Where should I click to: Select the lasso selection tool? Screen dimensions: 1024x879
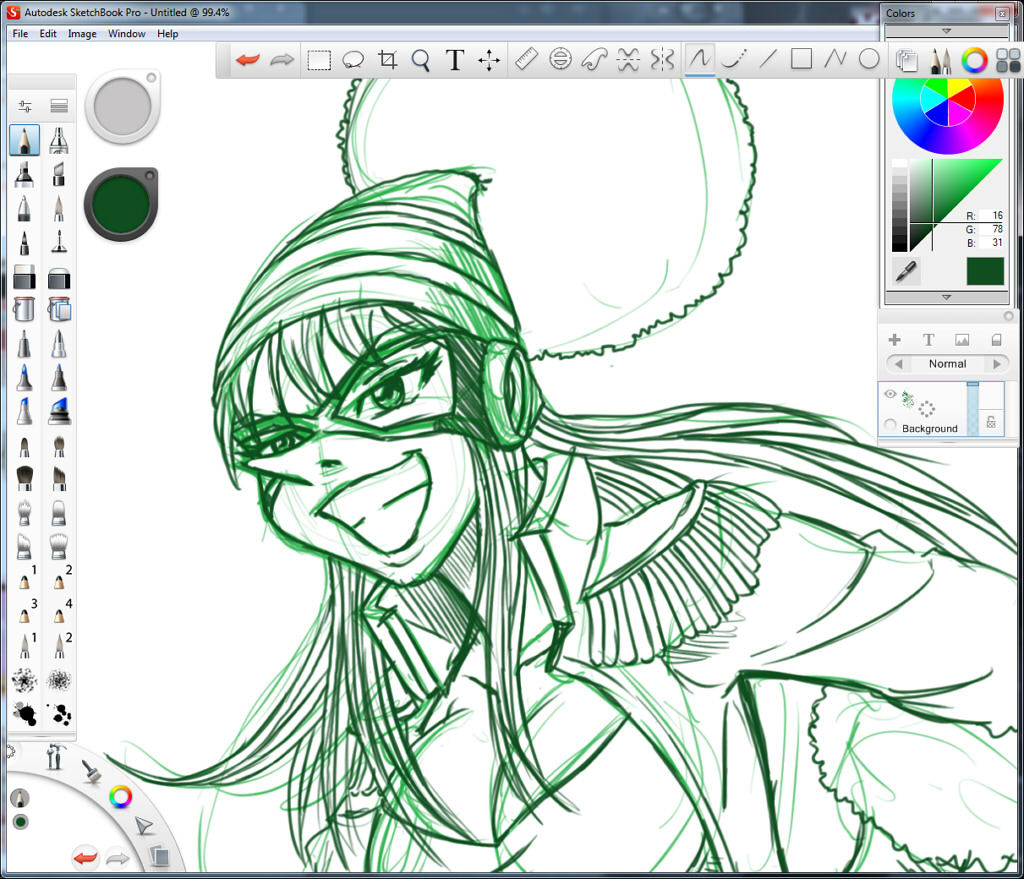[x=353, y=60]
